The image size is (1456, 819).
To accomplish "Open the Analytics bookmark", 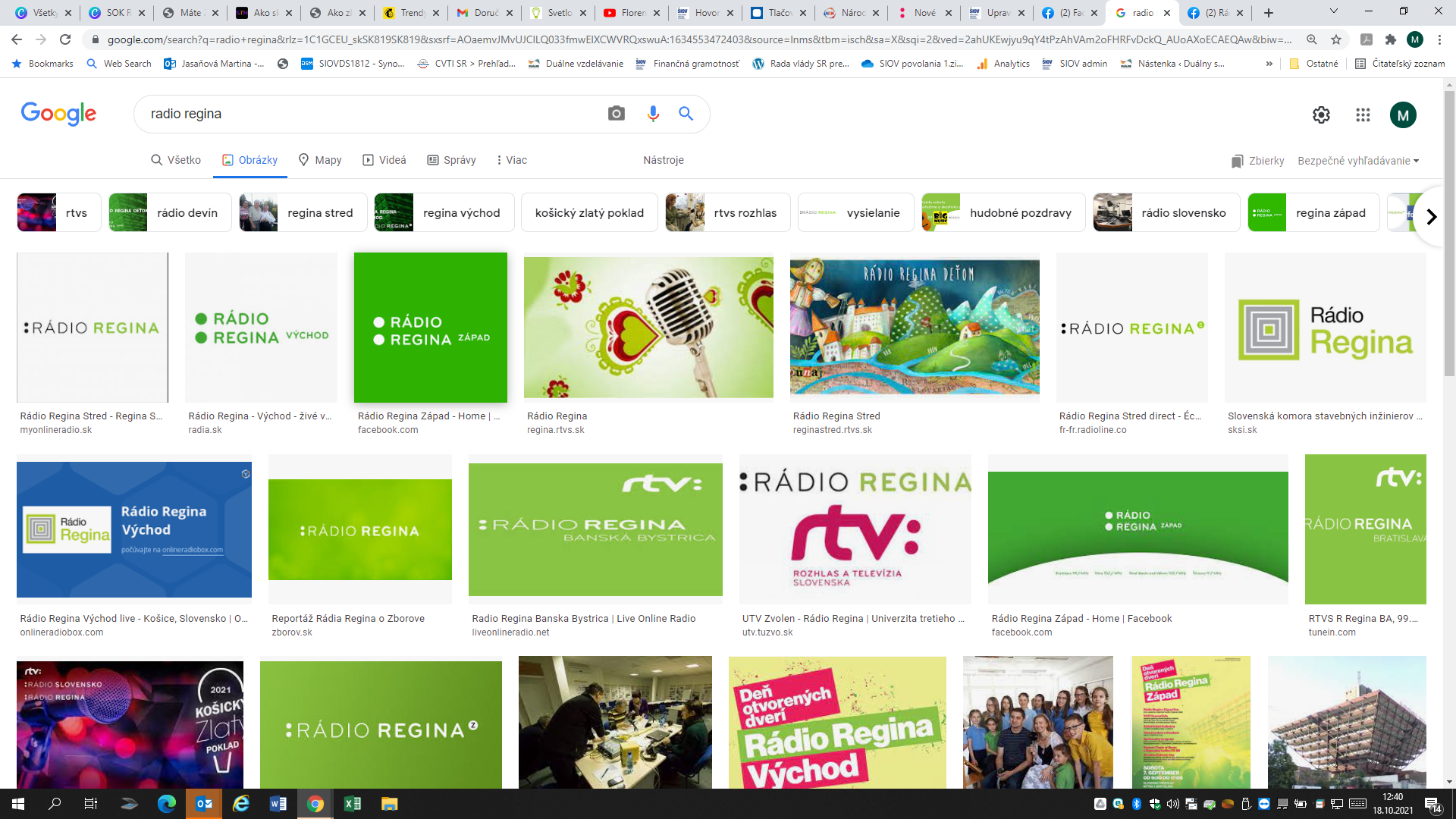I will coord(1003,64).
